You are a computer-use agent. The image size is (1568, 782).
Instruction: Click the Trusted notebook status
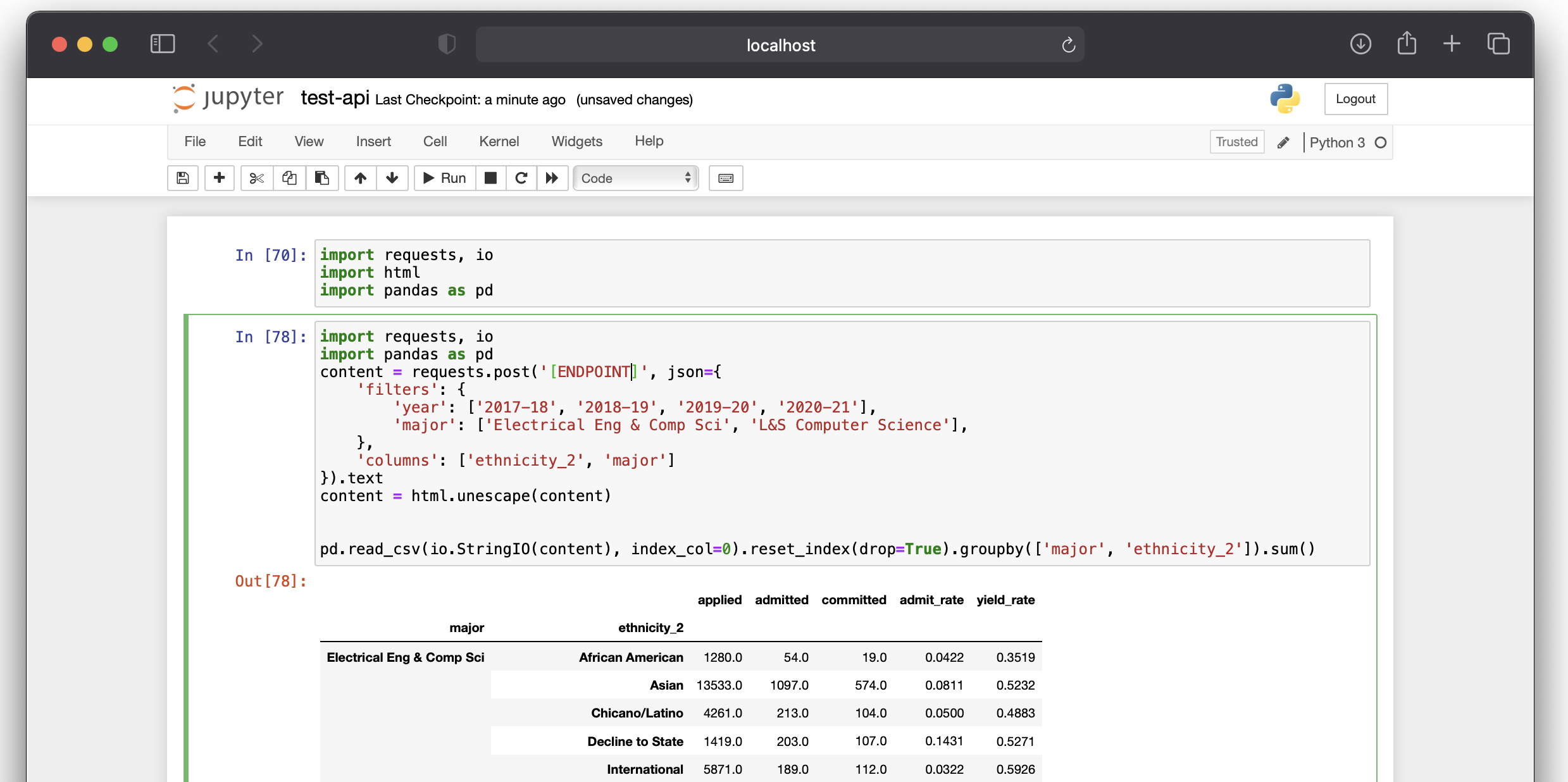1236,142
